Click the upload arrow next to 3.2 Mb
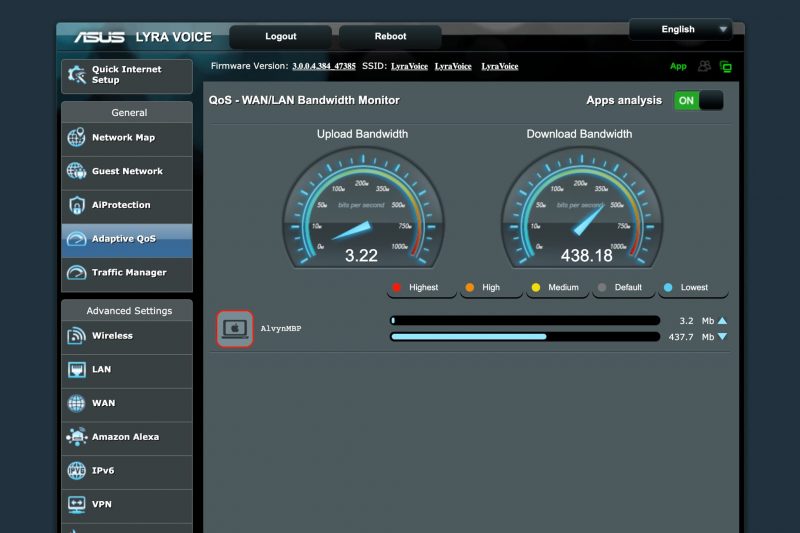The height and width of the screenshot is (533, 800). tap(722, 321)
